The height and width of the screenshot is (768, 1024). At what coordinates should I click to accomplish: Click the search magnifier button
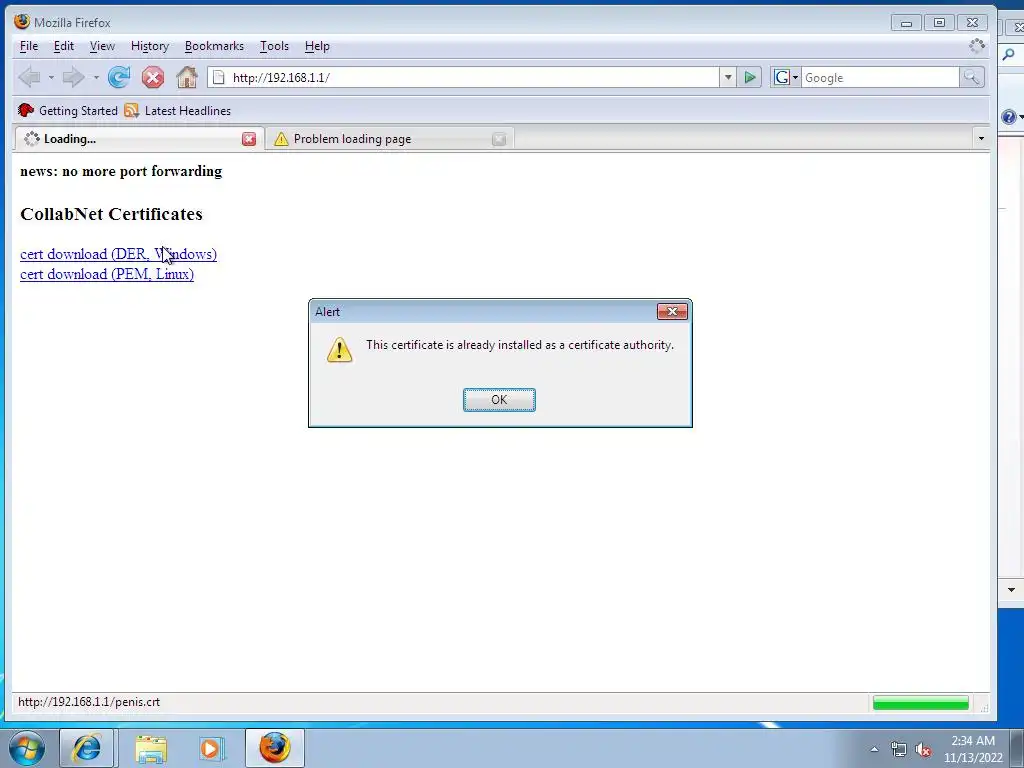(971, 78)
